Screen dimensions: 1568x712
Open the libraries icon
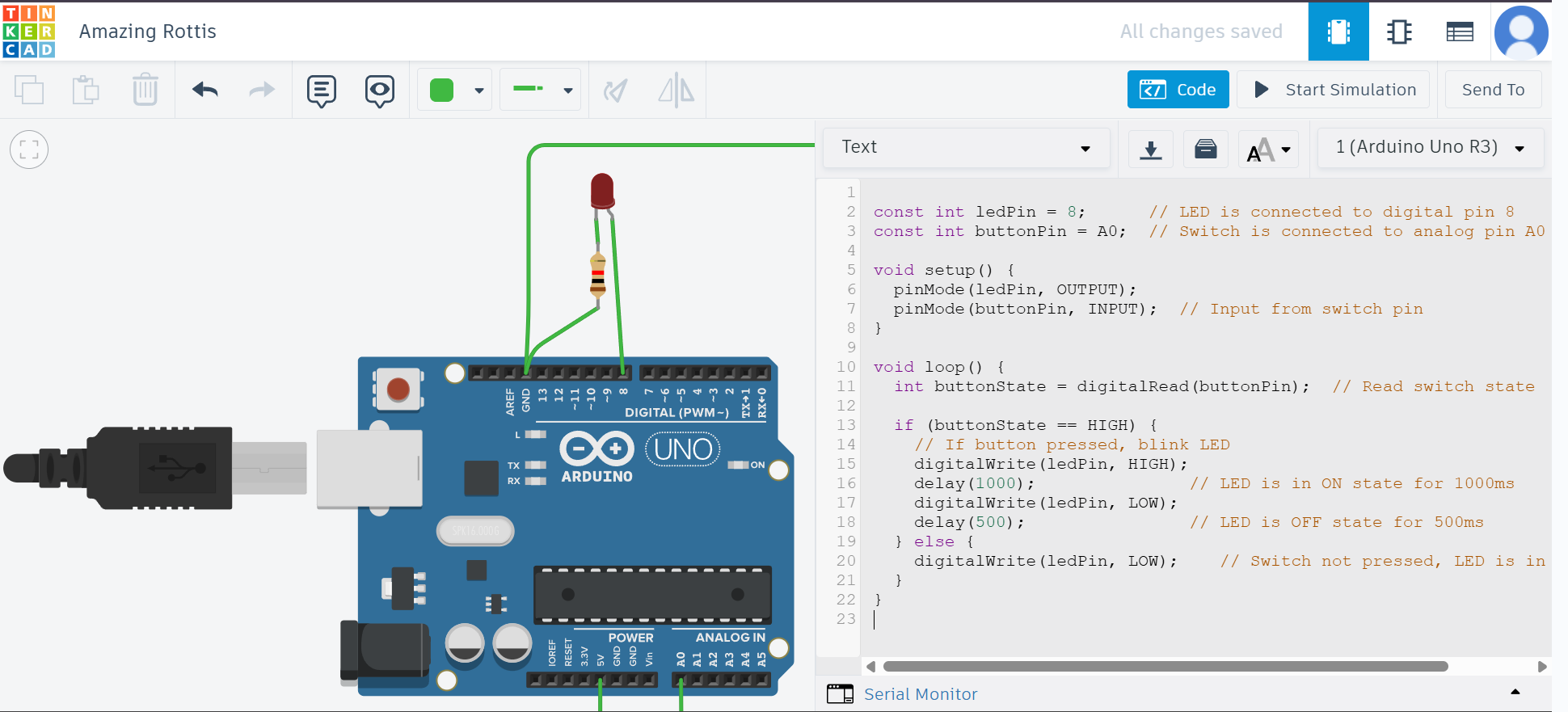coord(1206,150)
